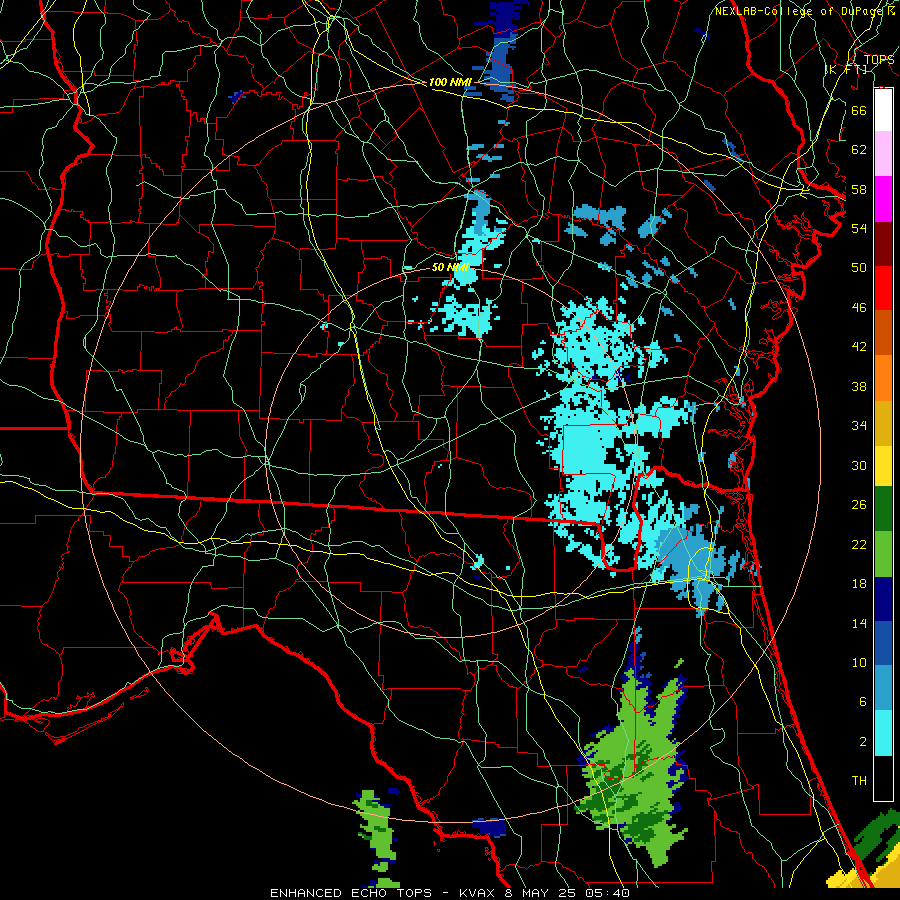Click the black TH threshold swatch
This screenshot has height=900, width=900.
click(x=883, y=778)
